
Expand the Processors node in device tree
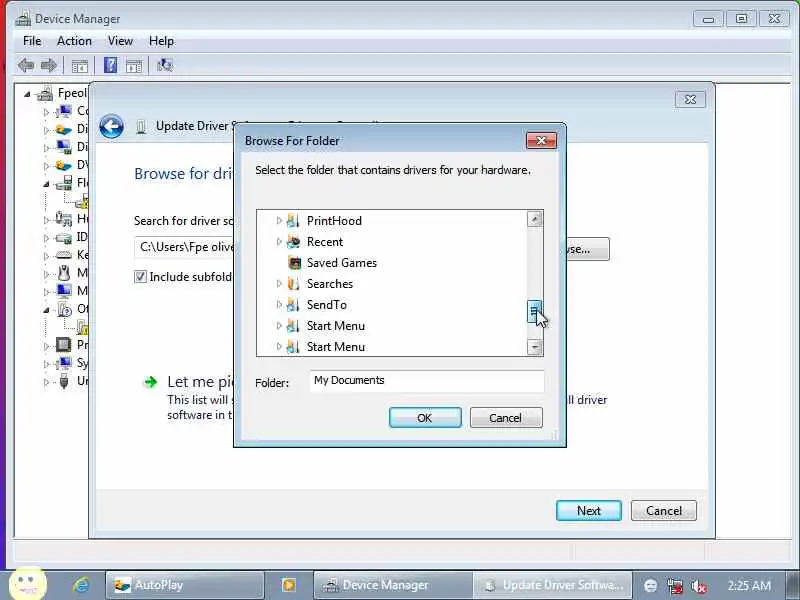click(46, 345)
